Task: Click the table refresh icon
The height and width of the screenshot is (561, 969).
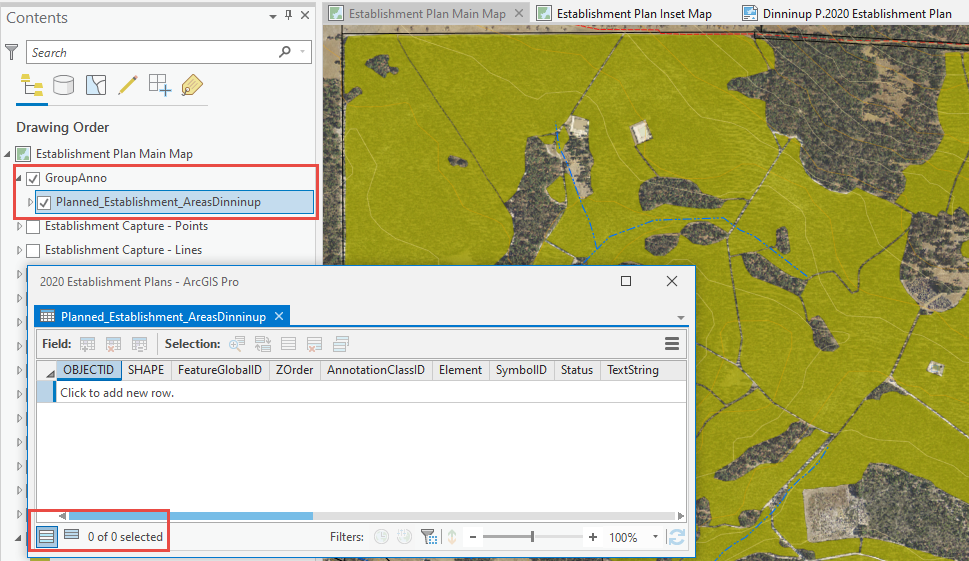Action: (677, 537)
